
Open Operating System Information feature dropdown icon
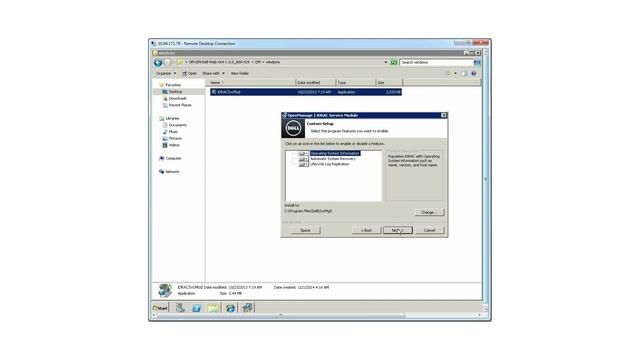point(303,153)
